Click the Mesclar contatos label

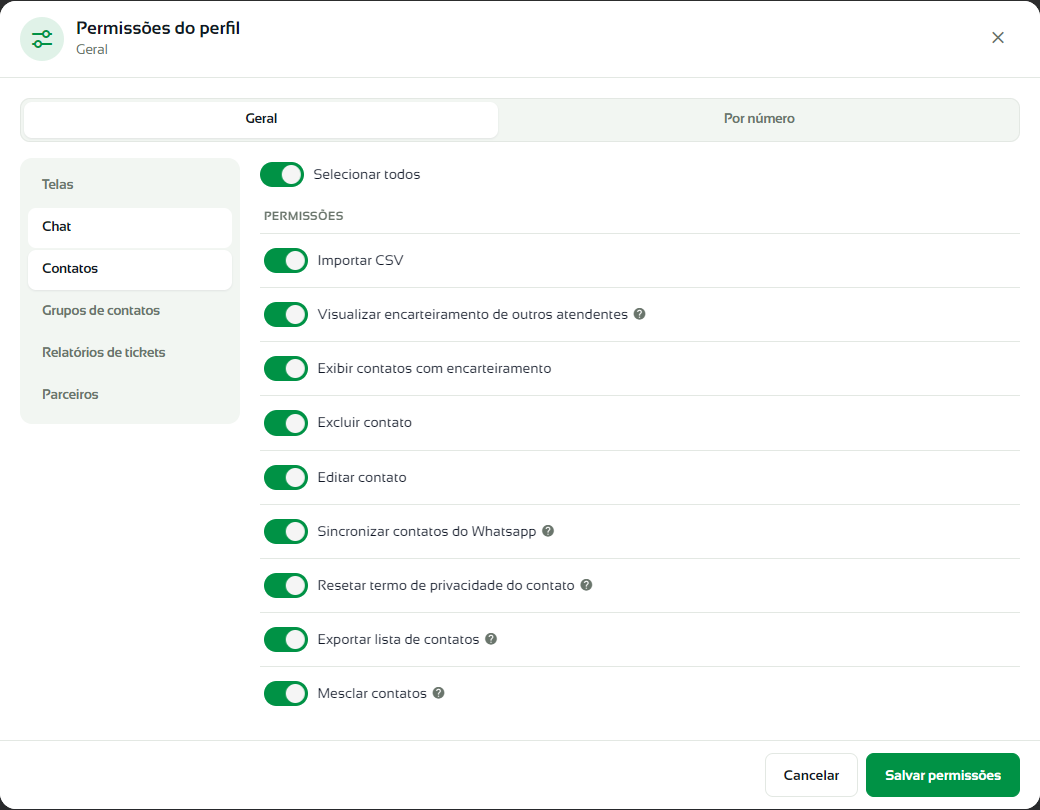[x=371, y=693]
